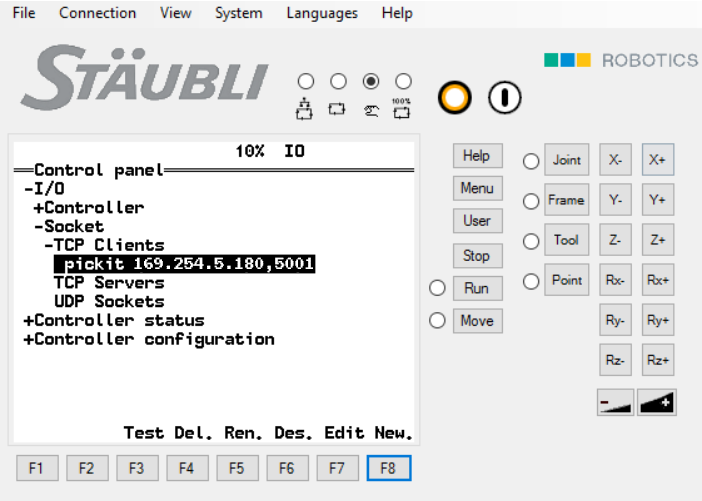Rotate with the Ry+ button
The width and height of the screenshot is (702, 501).
click(658, 320)
